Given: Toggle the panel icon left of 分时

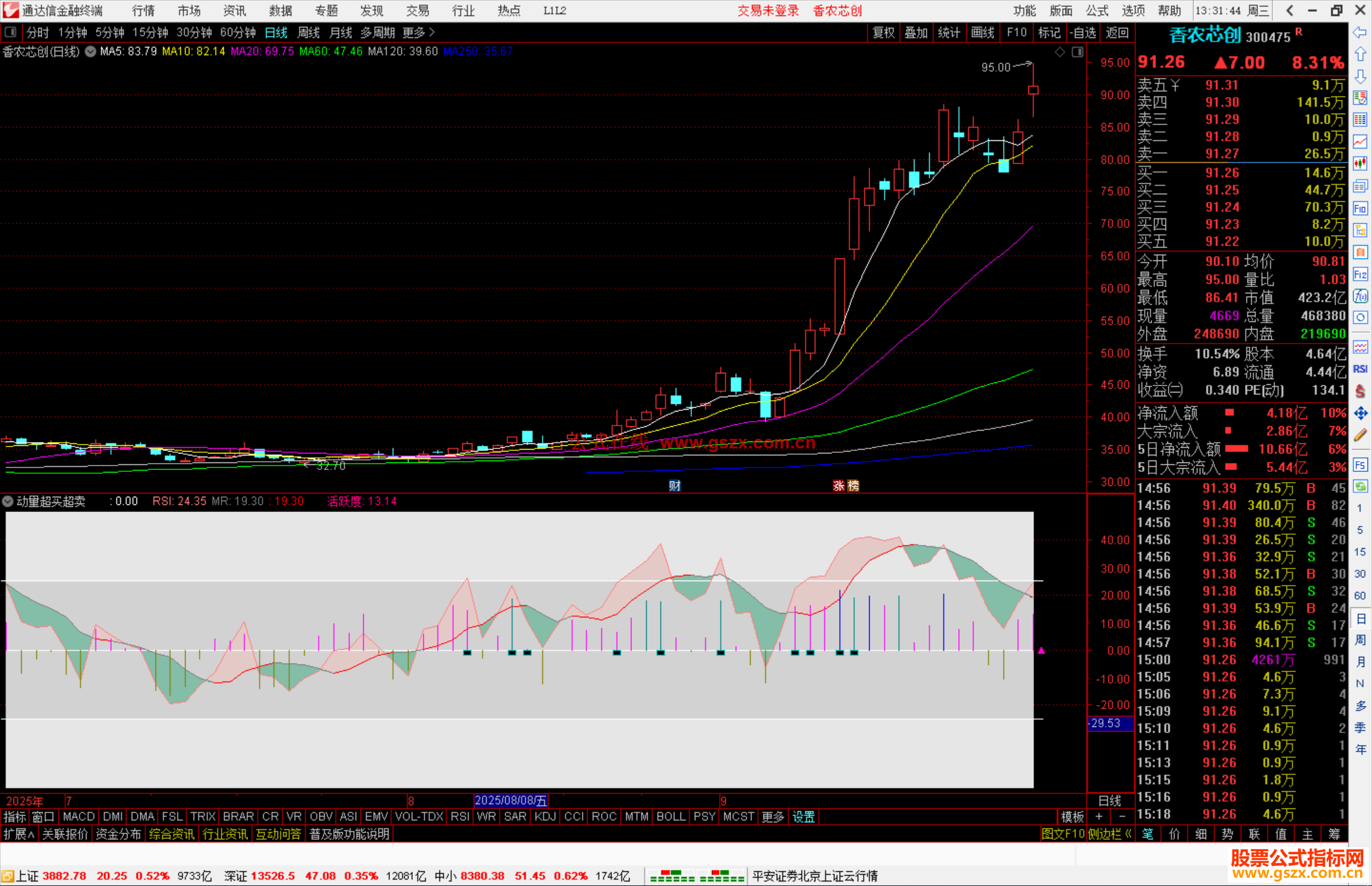Looking at the screenshot, I should click(11, 32).
